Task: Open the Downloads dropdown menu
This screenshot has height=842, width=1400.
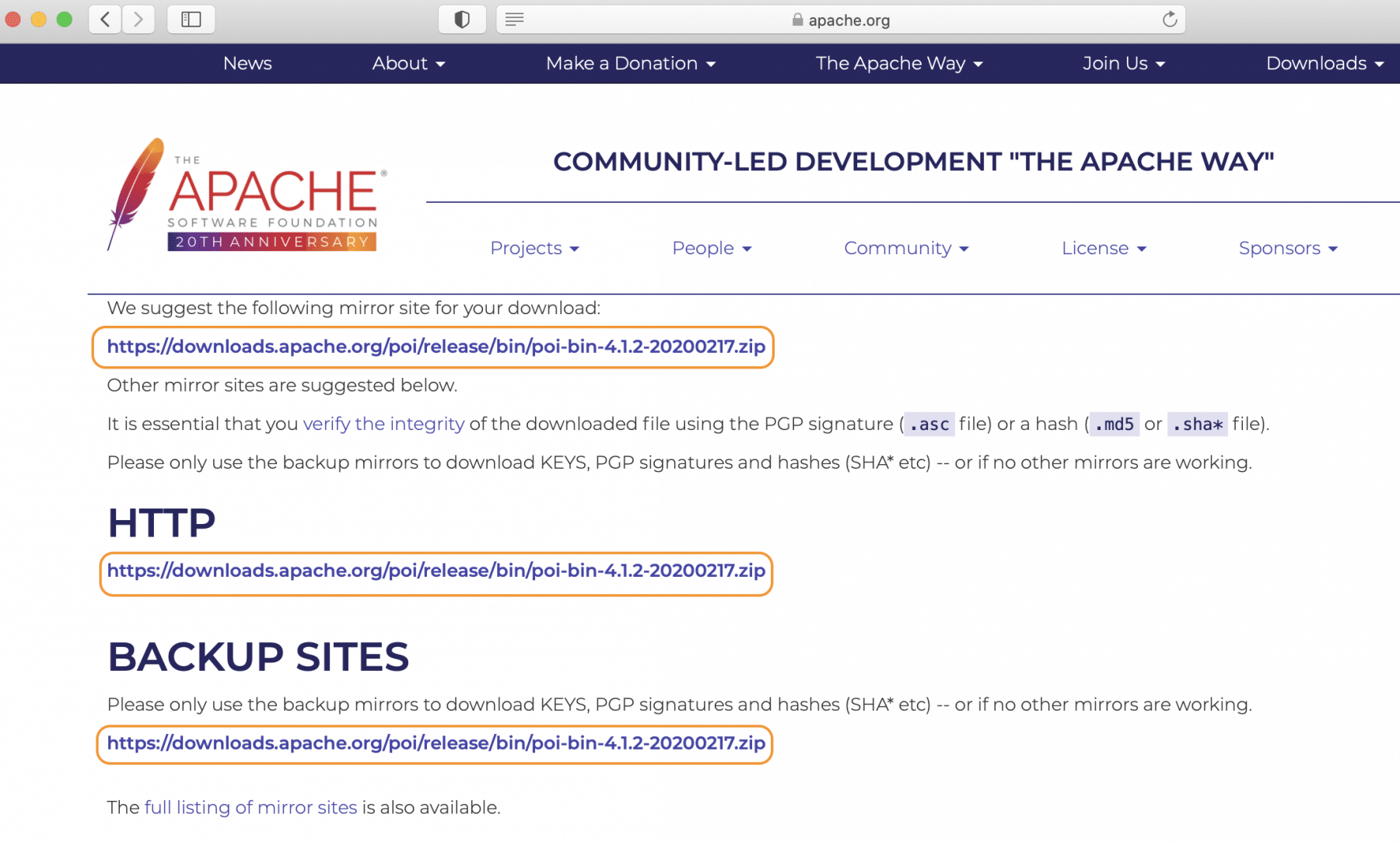Action: (1324, 63)
